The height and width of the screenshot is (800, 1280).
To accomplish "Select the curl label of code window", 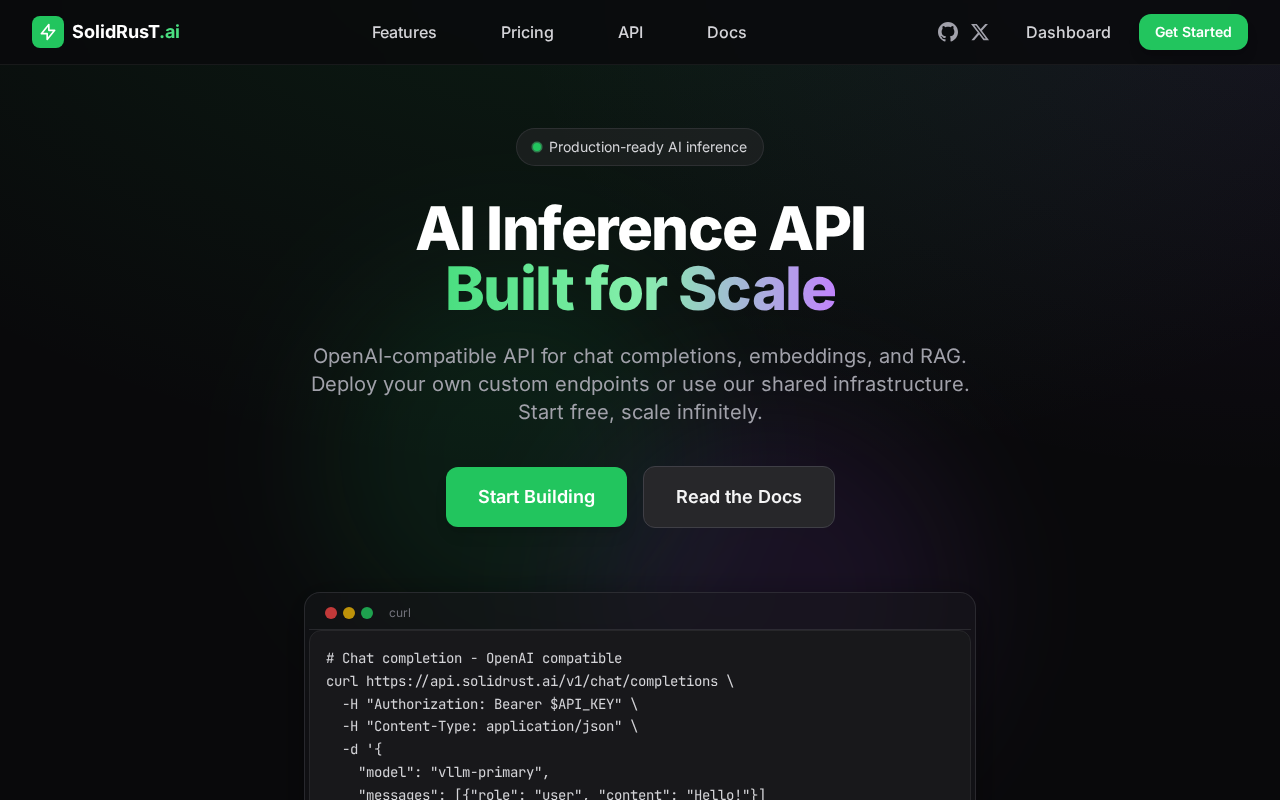I will (400, 613).
